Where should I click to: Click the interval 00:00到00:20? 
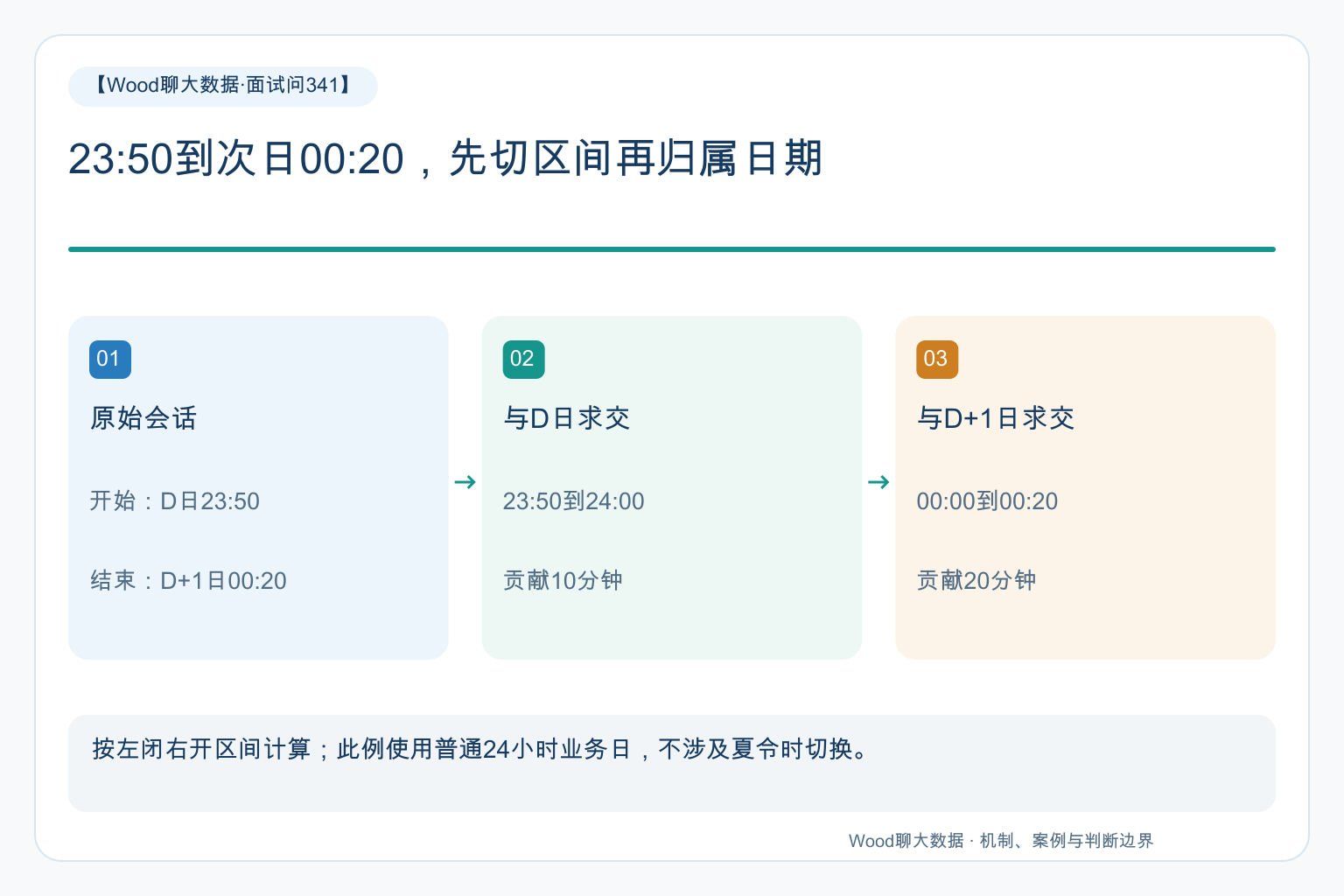pos(987,501)
